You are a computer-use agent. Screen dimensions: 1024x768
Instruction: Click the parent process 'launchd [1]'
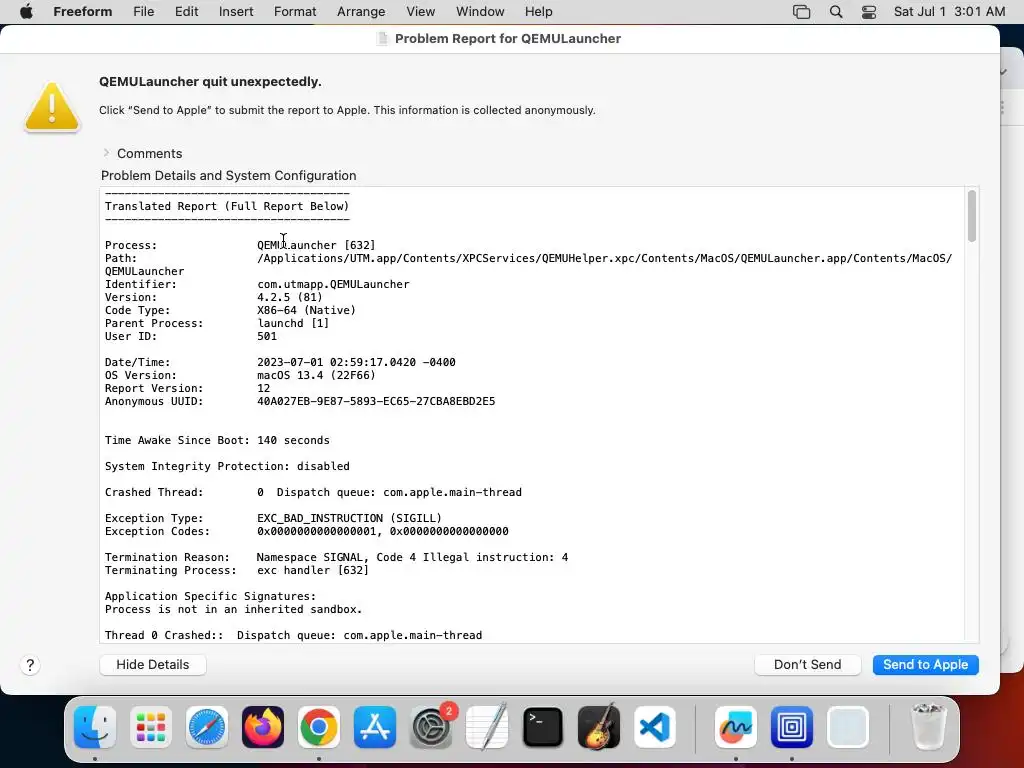tap(293, 324)
